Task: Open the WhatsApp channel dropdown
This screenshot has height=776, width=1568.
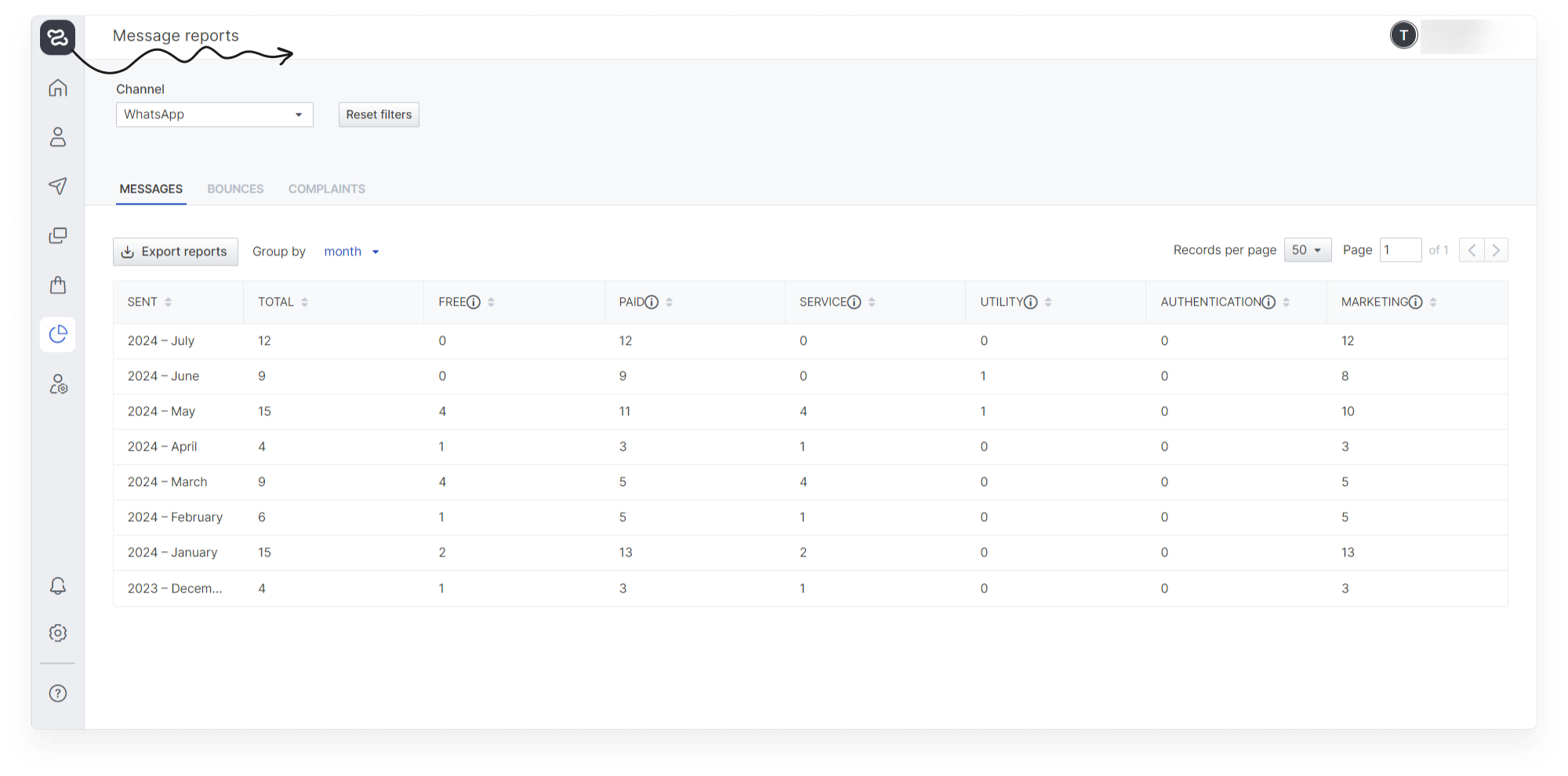Action: pyautogui.click(x=214, y=114)
